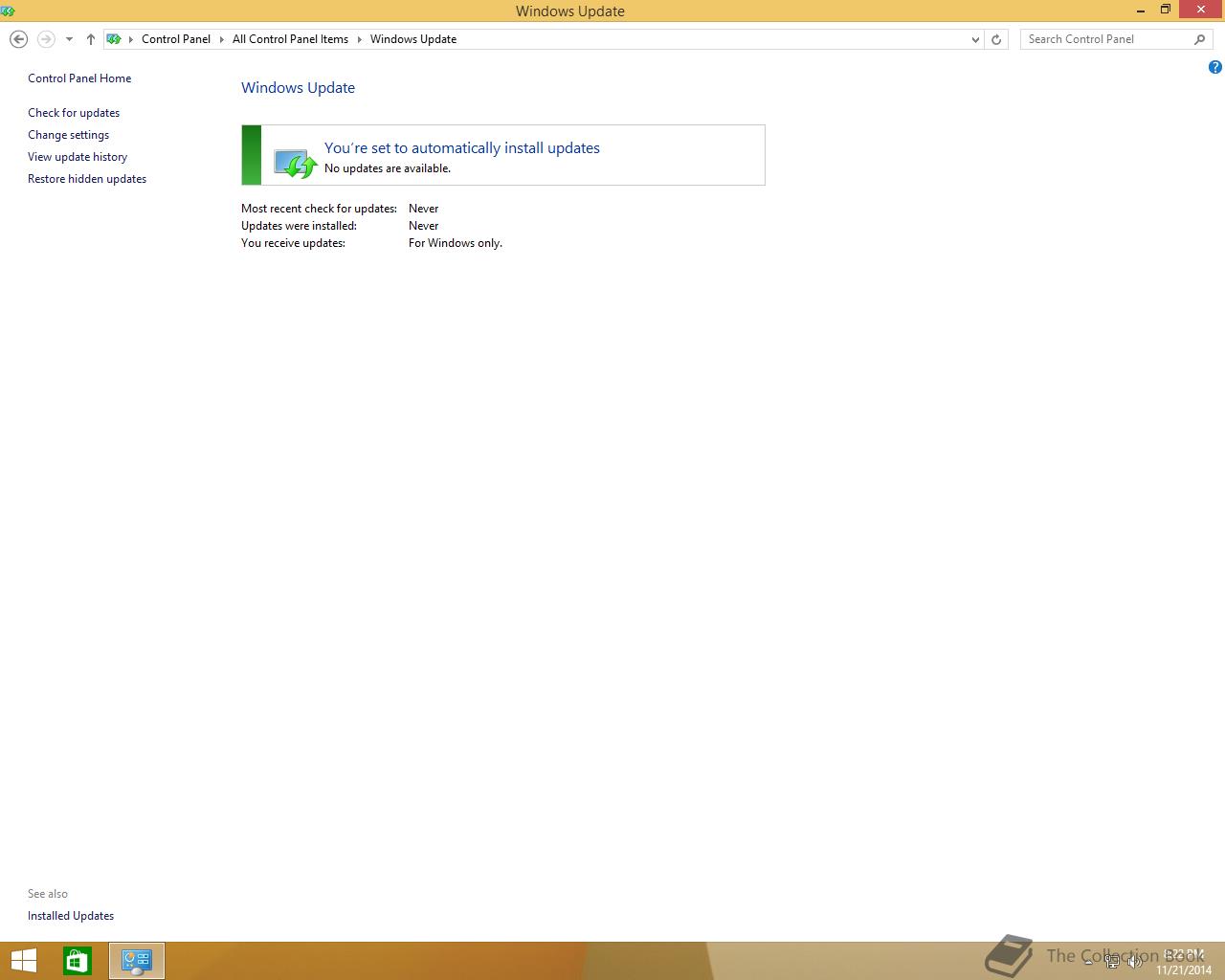Check for updates now

click(74, 113)
